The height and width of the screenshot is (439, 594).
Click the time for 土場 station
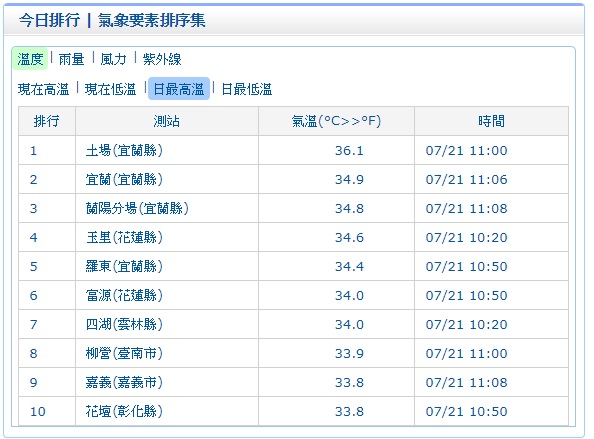tap(466, 151)
